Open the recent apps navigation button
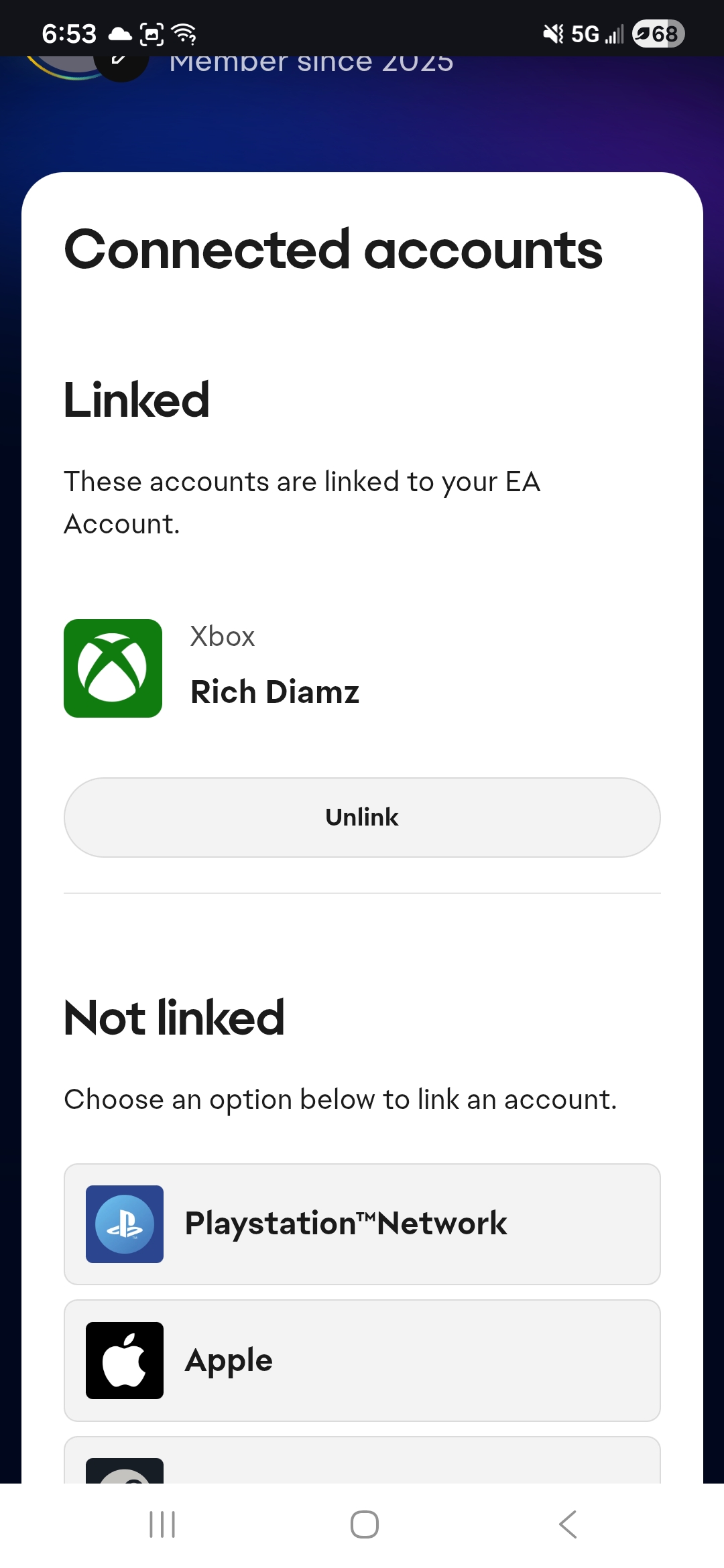 click(x=162, y=1524)
